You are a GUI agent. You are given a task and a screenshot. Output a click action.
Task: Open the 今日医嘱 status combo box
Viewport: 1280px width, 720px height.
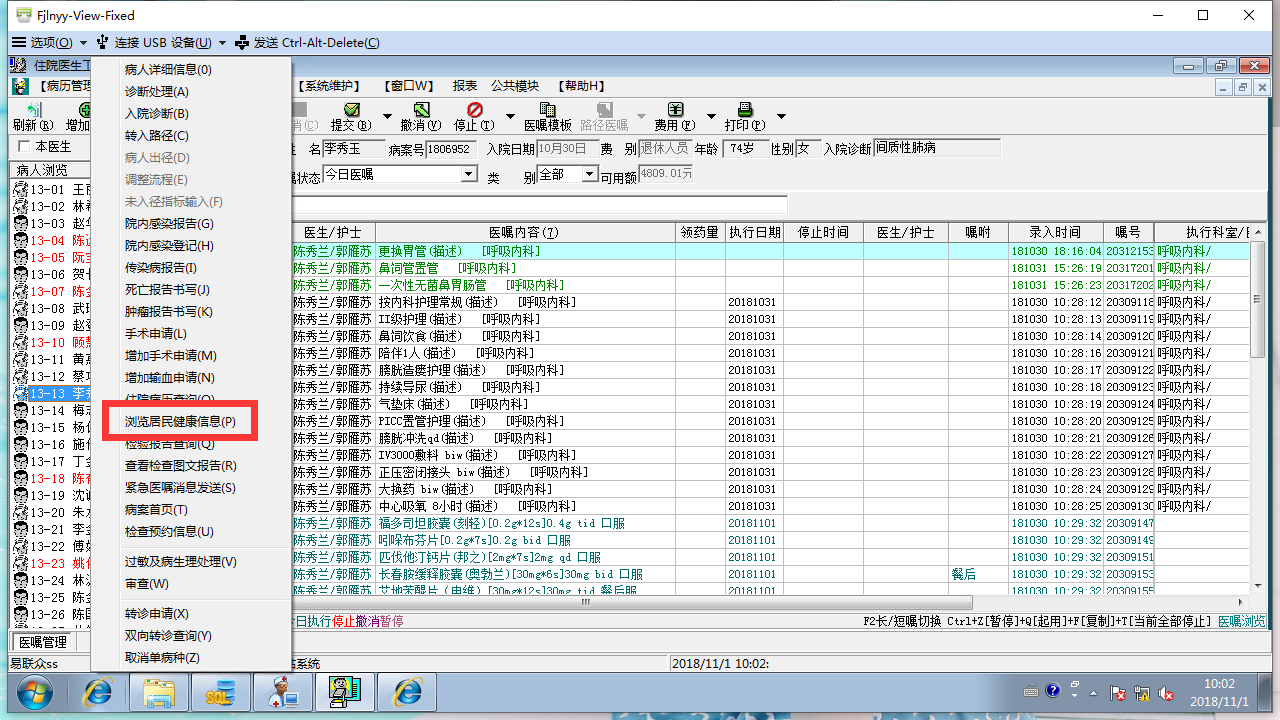pos(400,174)
